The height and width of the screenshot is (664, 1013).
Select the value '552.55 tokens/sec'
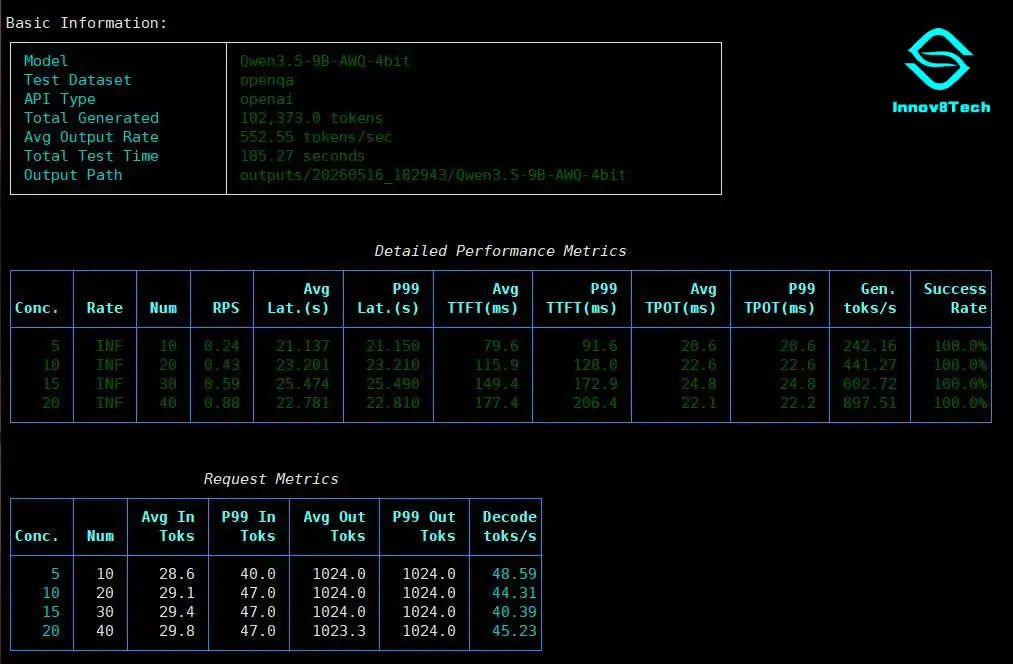tap(316, 137)
